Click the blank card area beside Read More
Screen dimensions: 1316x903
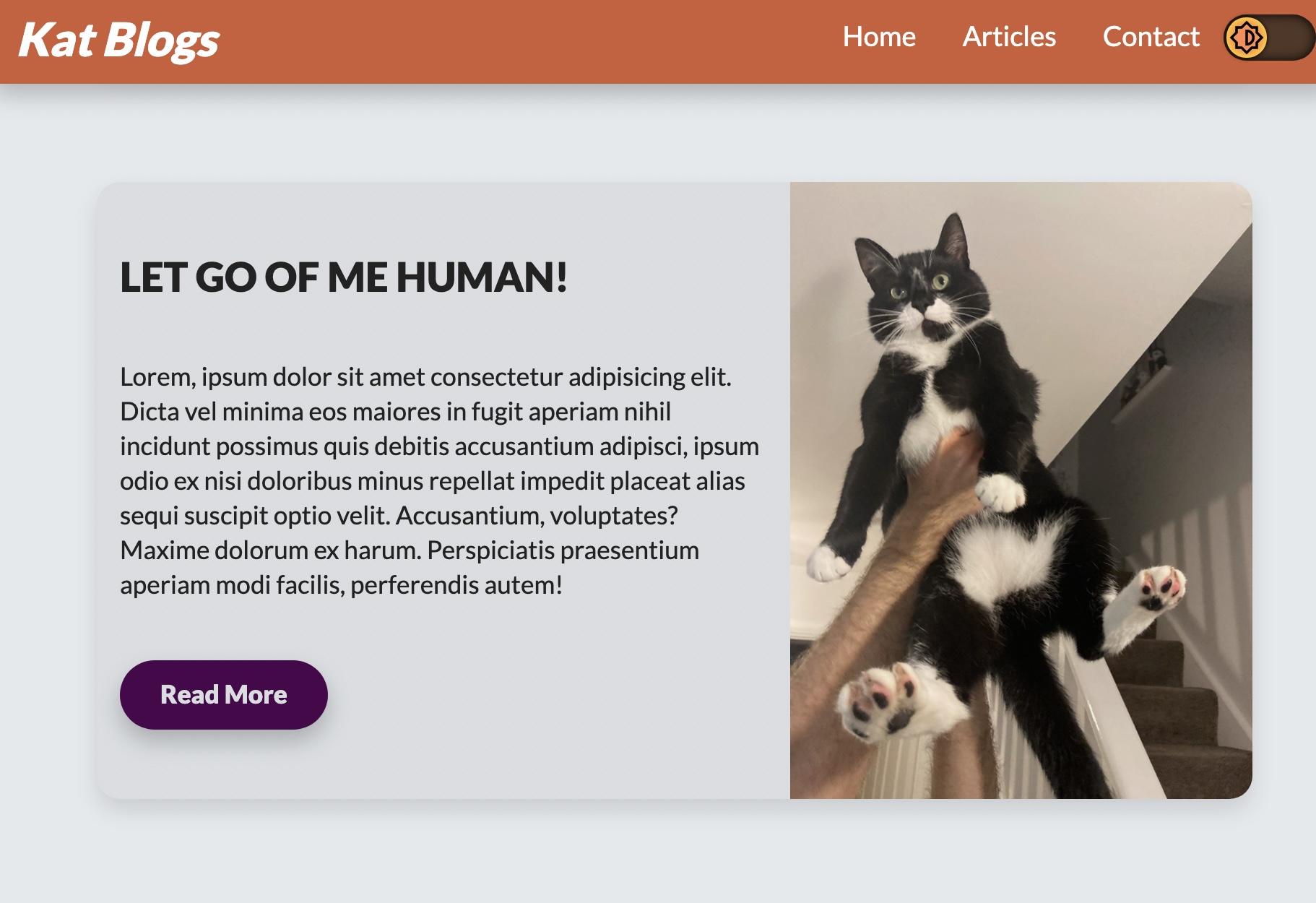coord(556,695)
